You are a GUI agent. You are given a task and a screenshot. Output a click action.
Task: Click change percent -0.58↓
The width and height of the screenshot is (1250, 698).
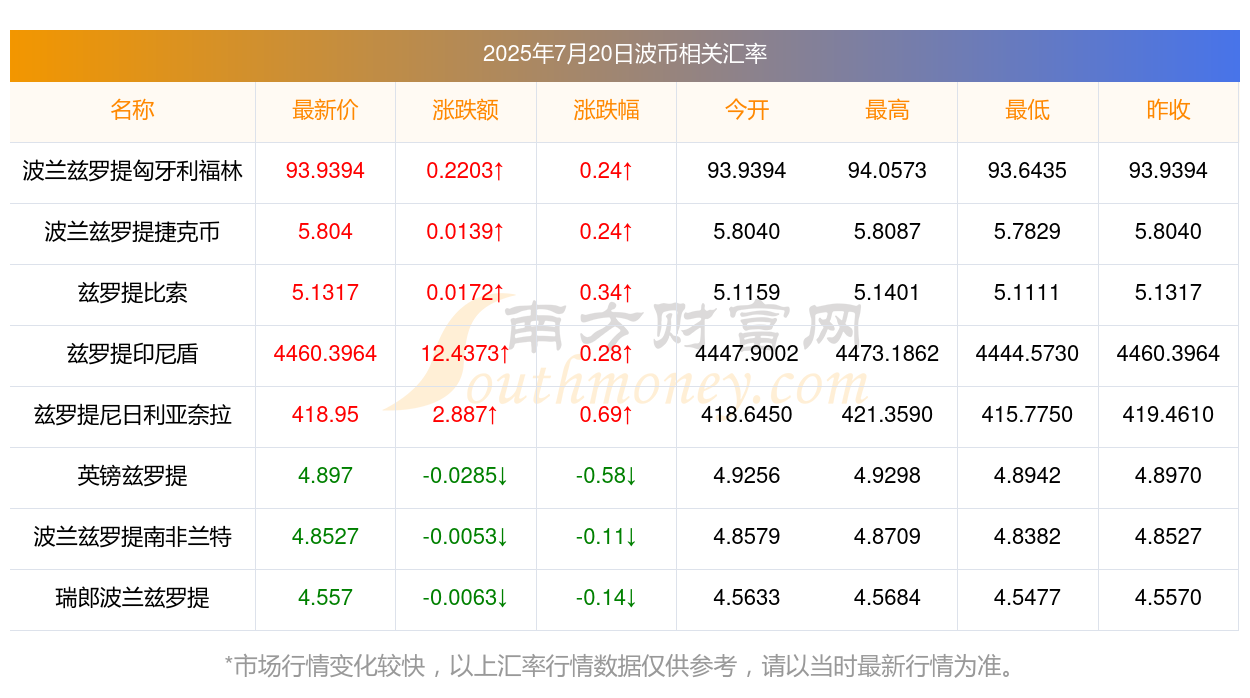pyautogui.click(x=606, y=476)
